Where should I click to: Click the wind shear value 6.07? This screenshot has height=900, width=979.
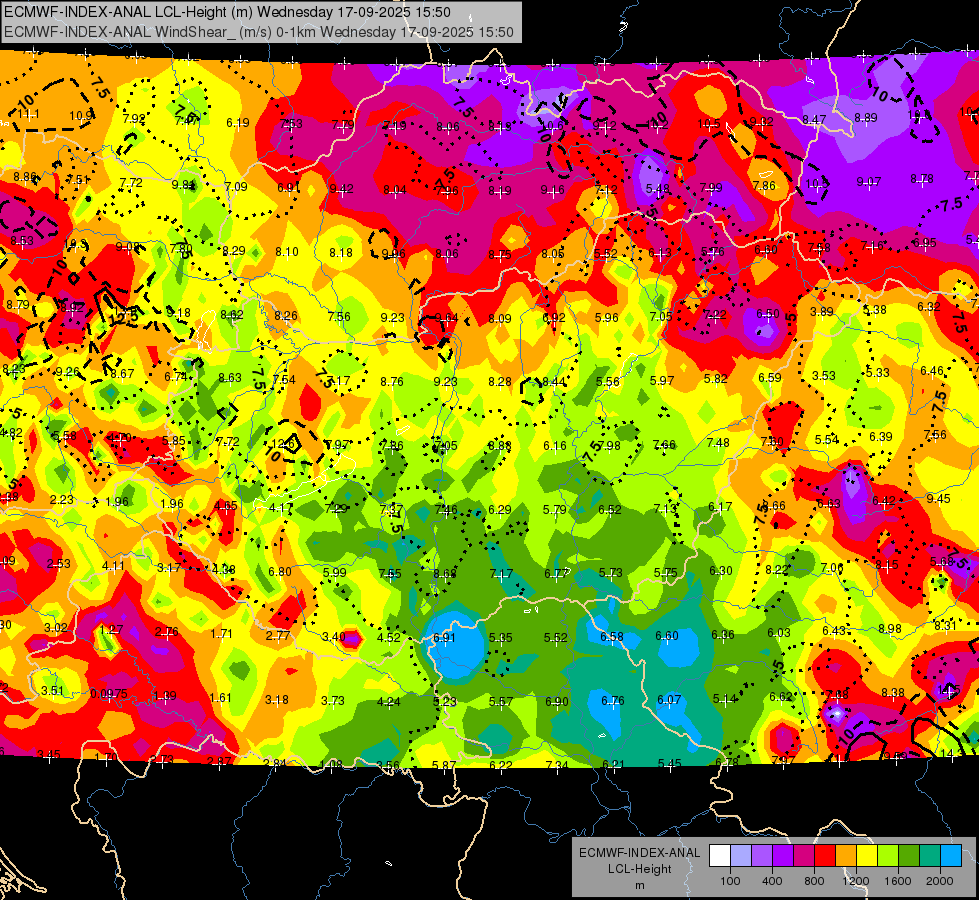669,700
